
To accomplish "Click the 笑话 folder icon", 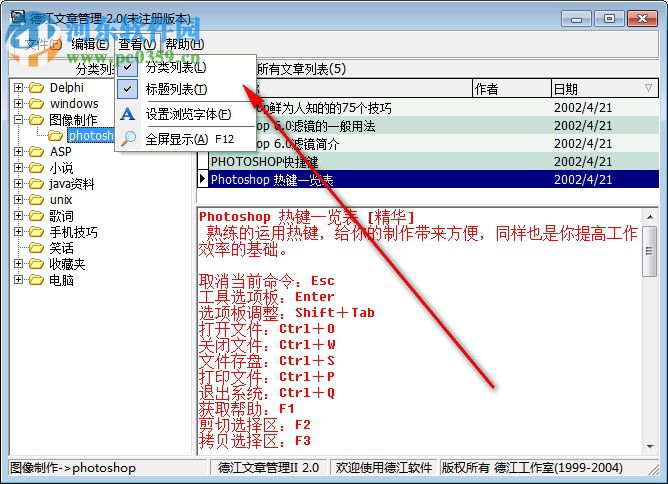I will pyautogui.click(x=37, y=248).
